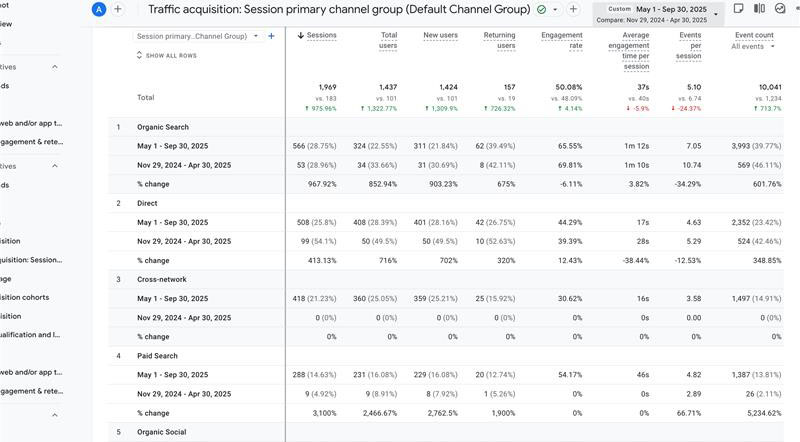
Task: Collapse the bottom sidebar chevron
Action: coord(54,415)
